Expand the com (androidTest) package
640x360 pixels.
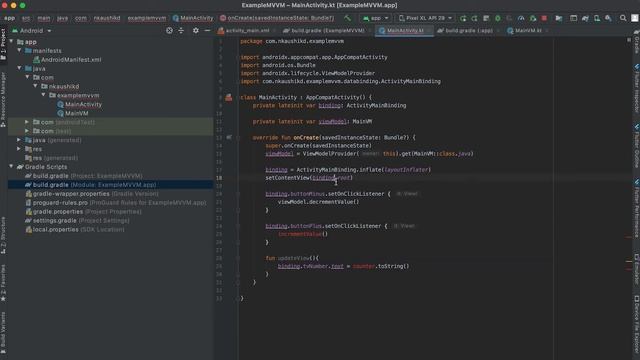pos(27,122)
